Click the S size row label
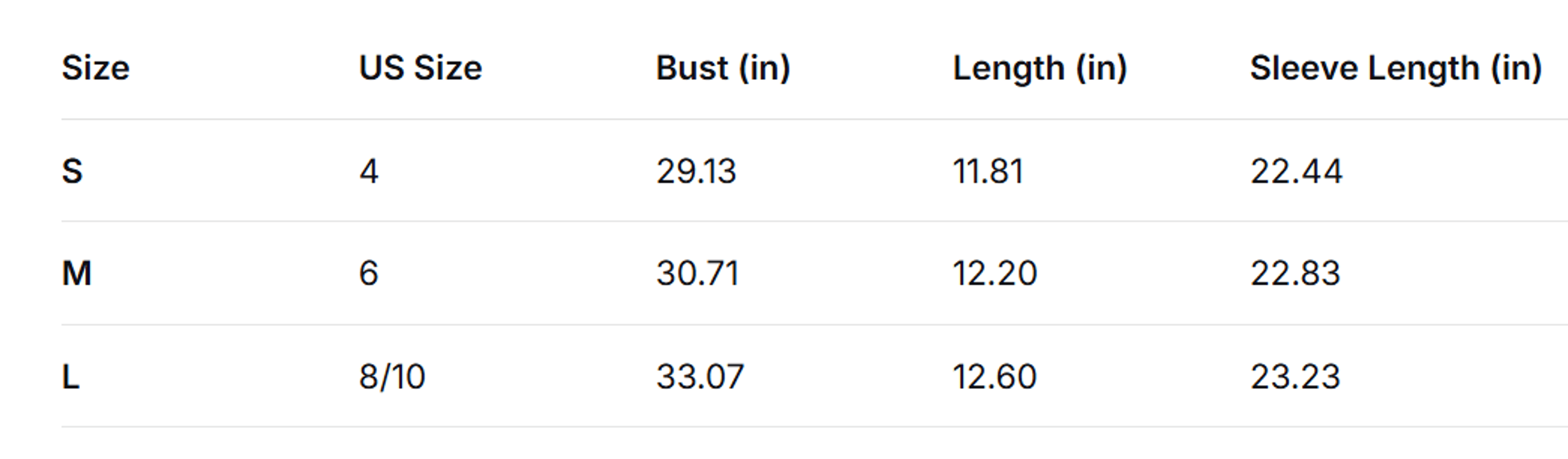Viewport: 1568px width, 459px height. coord(72,171)
